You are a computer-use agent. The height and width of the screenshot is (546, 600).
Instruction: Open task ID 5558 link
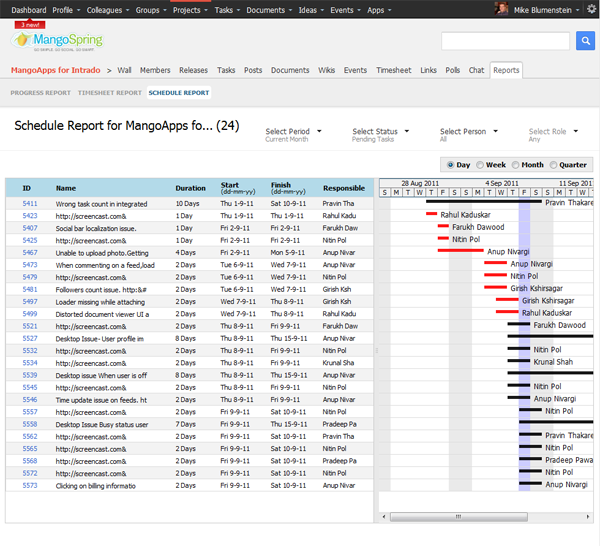[x=30, y=424]
